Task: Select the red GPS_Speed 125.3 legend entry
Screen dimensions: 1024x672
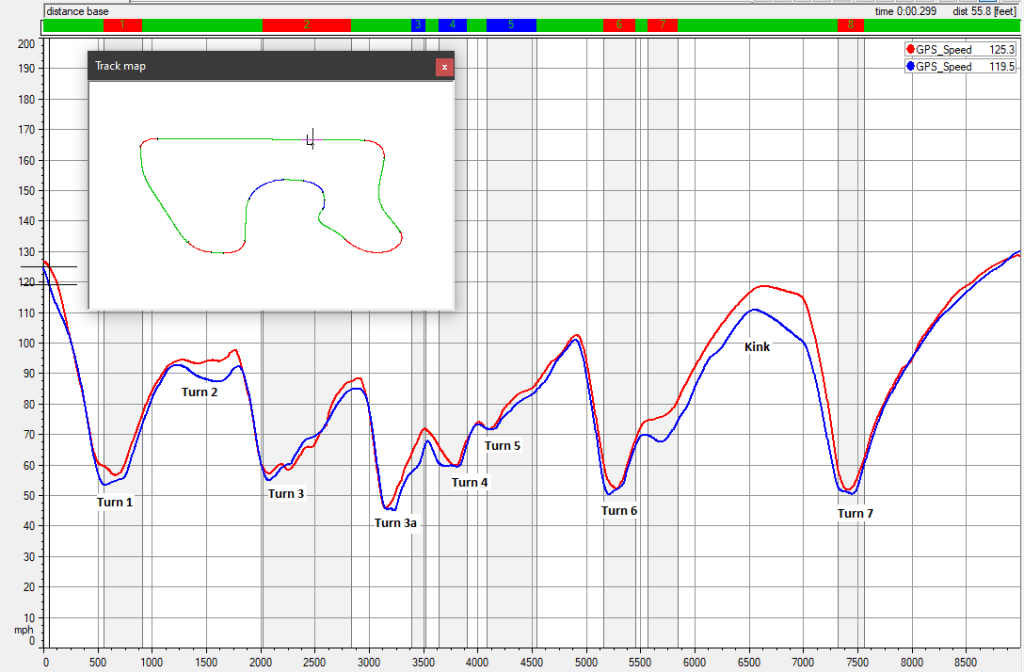Action: (x=960, y=49)
